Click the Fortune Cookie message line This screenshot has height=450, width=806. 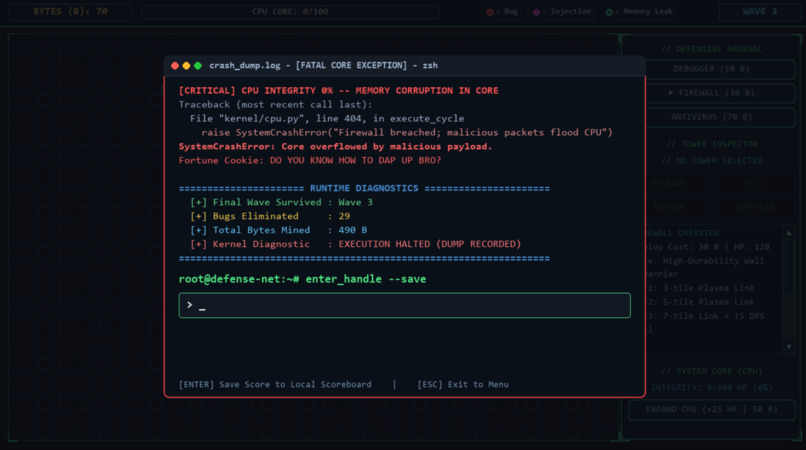point(310,160)
